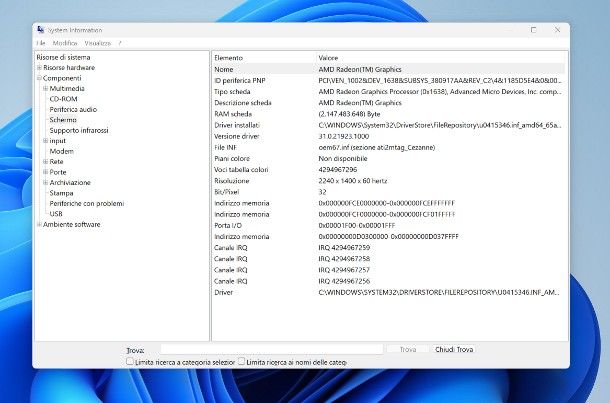Expand the Ambiente software node
Viewport: 610px width, 403px height.
click(39, 224)
